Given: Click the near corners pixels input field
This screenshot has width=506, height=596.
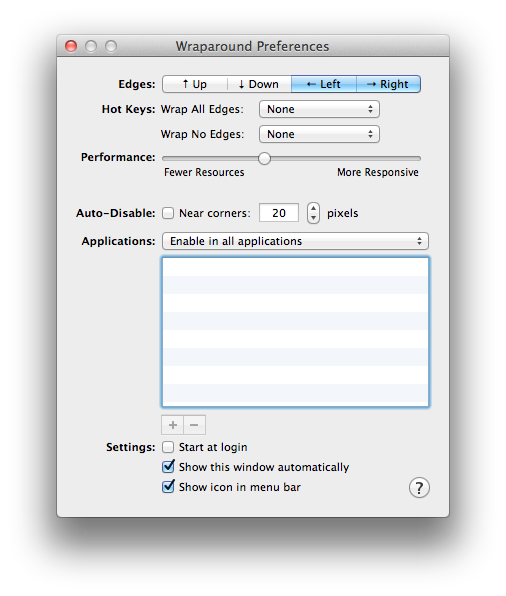Looking at the screenshot, I should 279,212.
